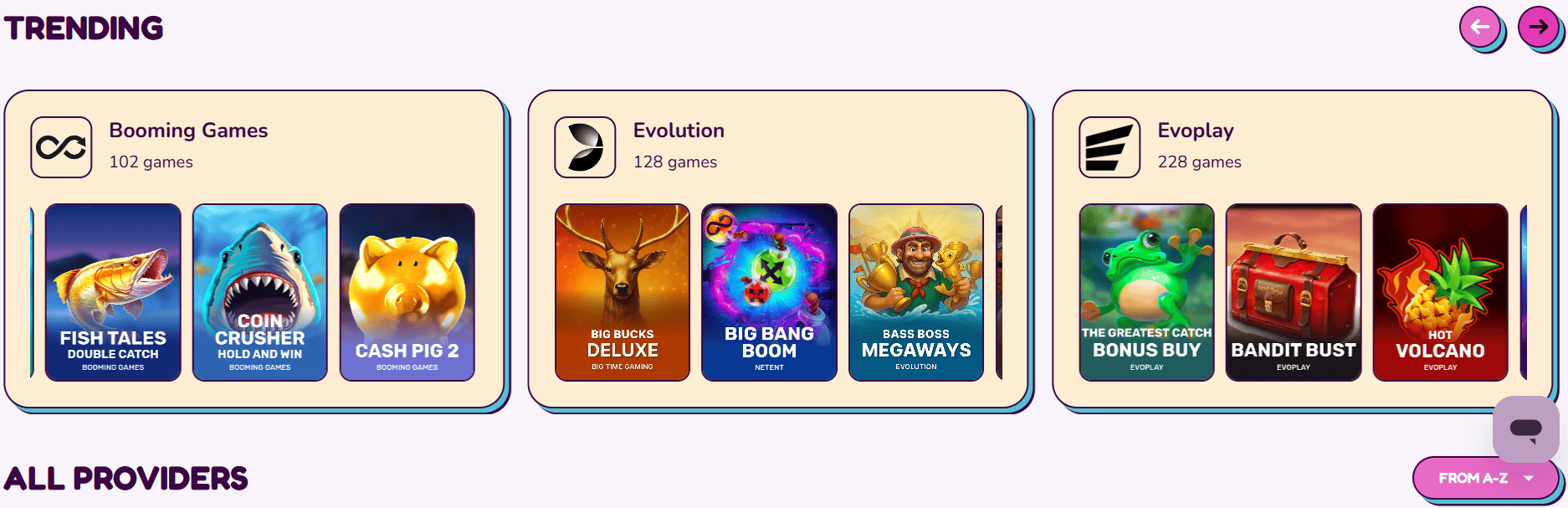Click the Booming Games provider title

188,131
